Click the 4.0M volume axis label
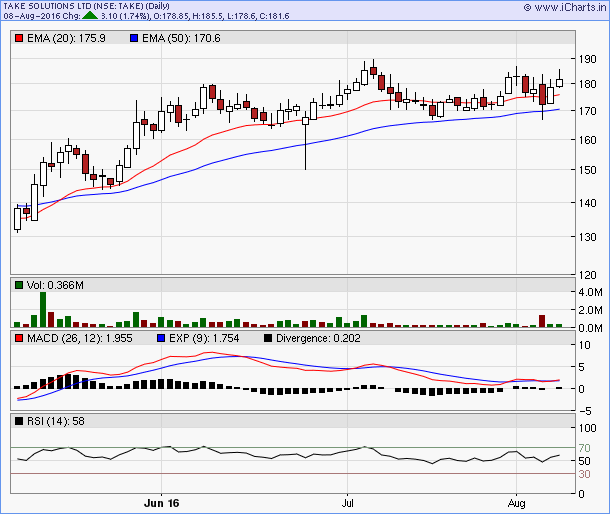Viewport: 610px width, 514px height. tap(590, 292)
